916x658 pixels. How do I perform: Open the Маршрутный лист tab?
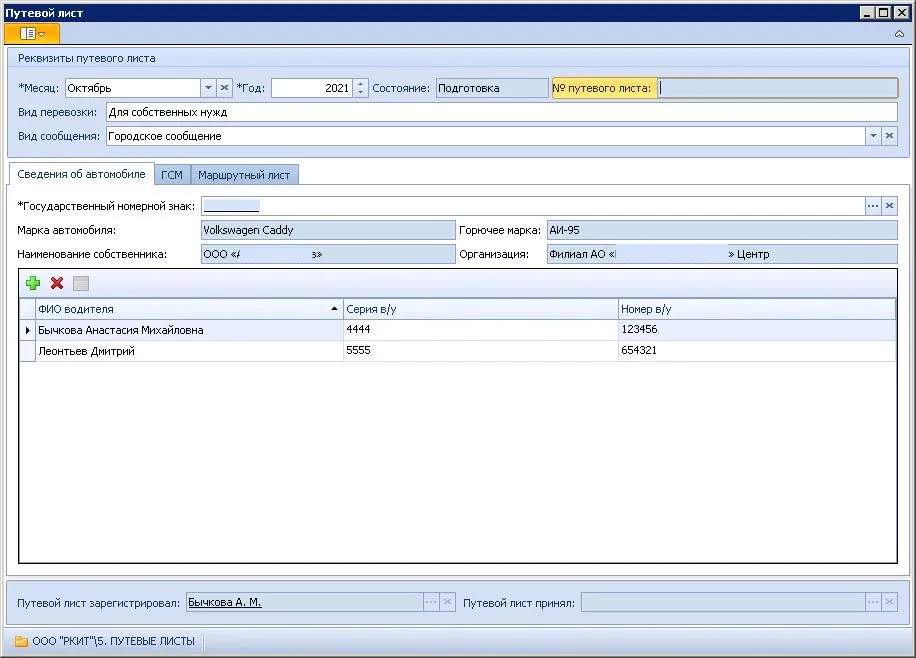coord(244,175)
